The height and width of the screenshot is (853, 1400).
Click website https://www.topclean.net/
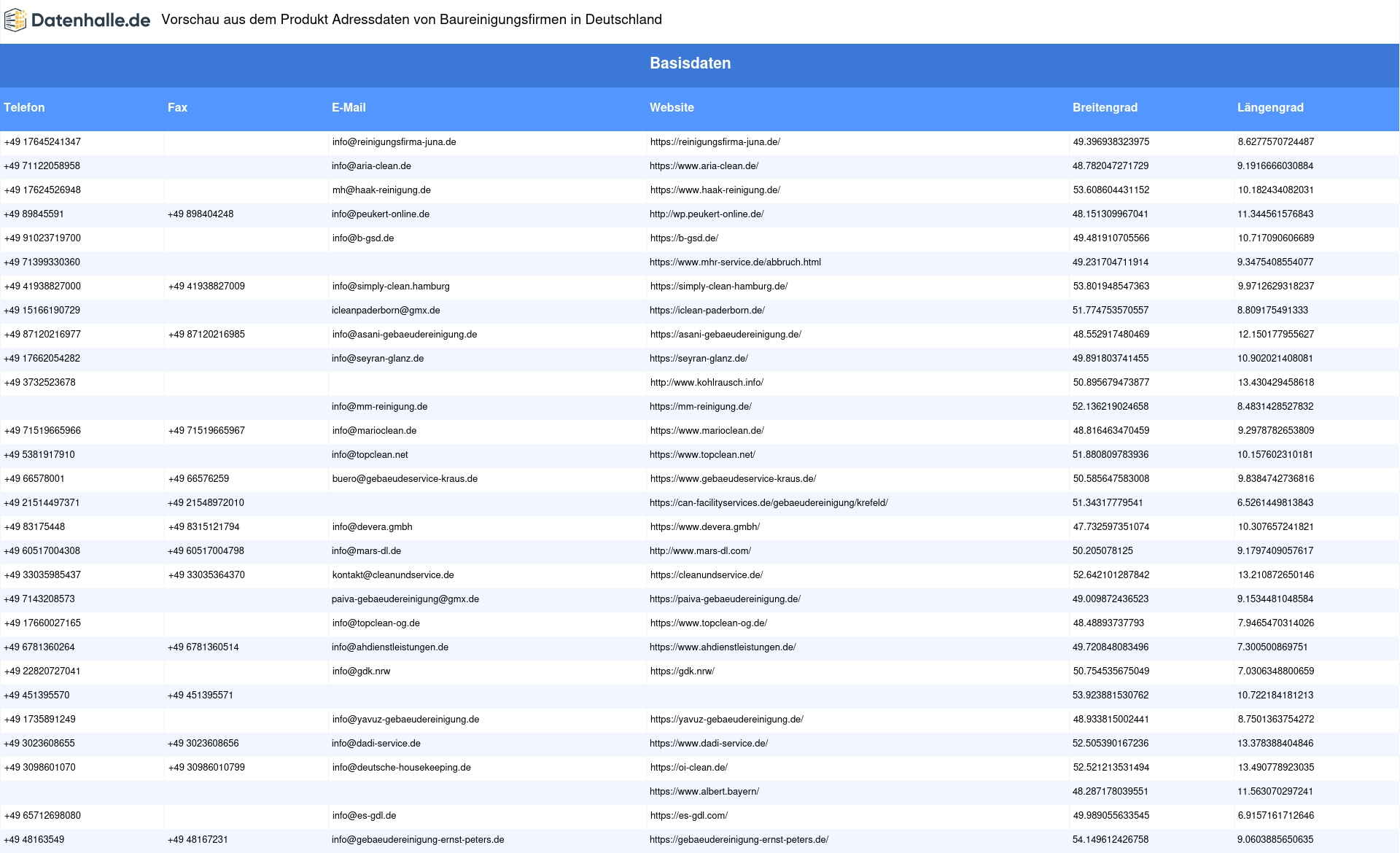(x=702, y=455)
